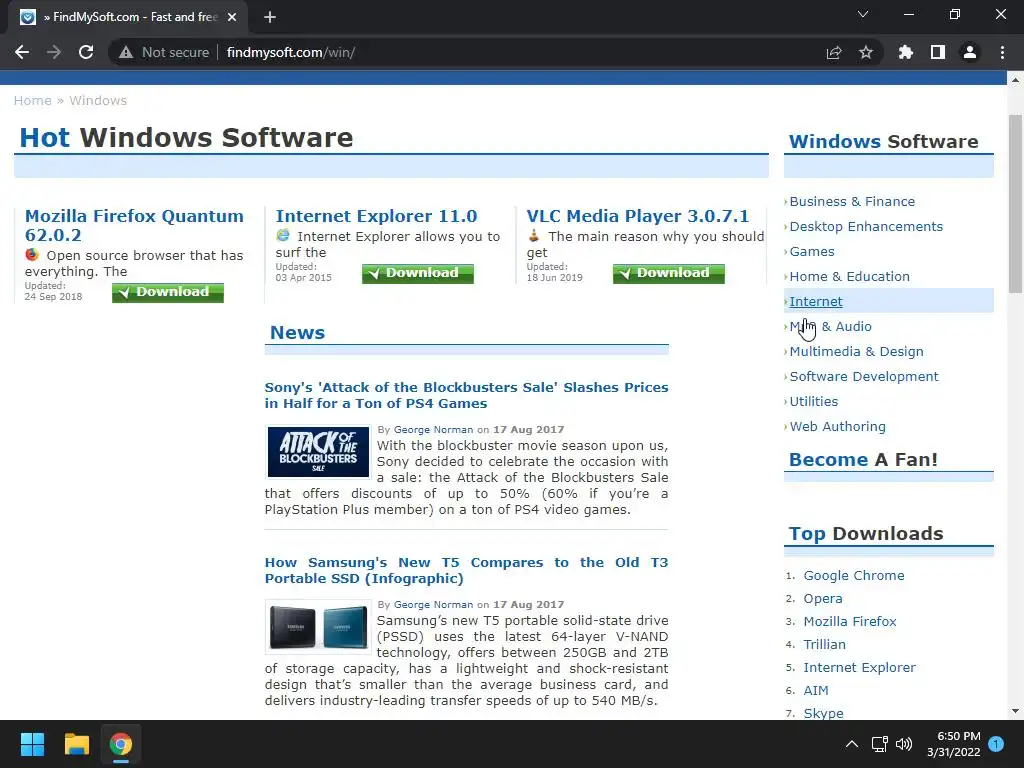The height and width of the screenshot is (768, 1024).
Task: Click the scrollbar down arrow
Action: pyautogui.click(x=1015, y=711)
